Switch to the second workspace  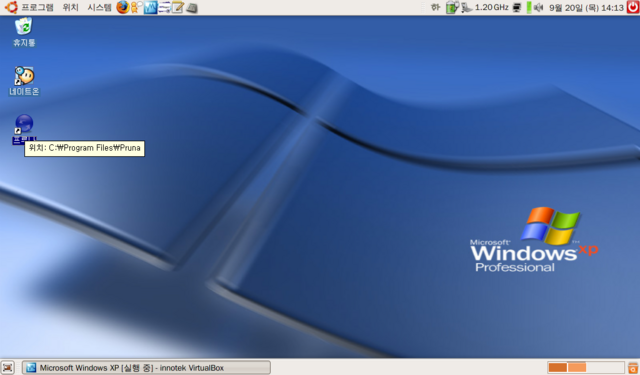pyautogui.click(x=577, y=367)
